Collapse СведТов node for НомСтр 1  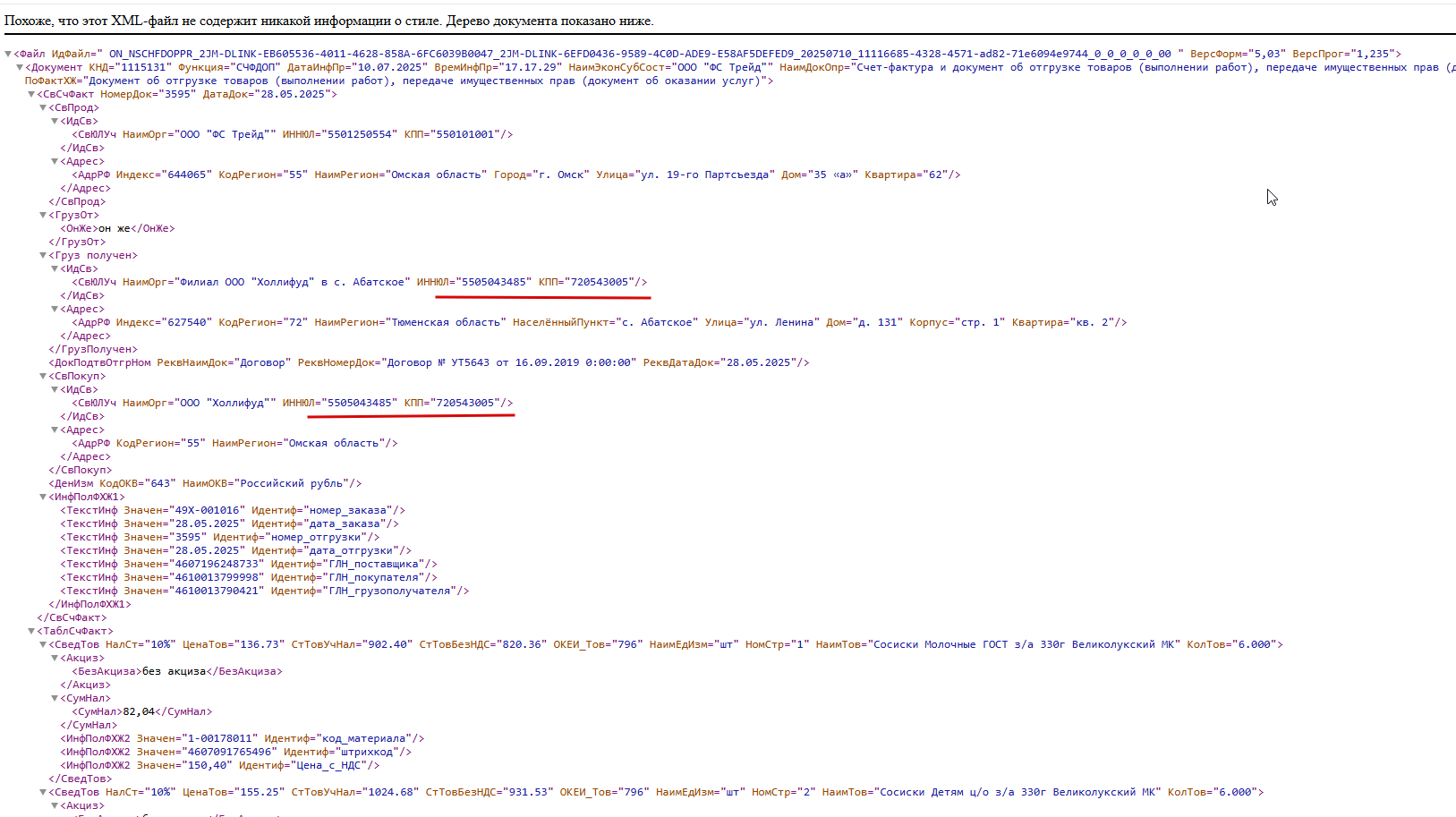click(x=43, y=644)
